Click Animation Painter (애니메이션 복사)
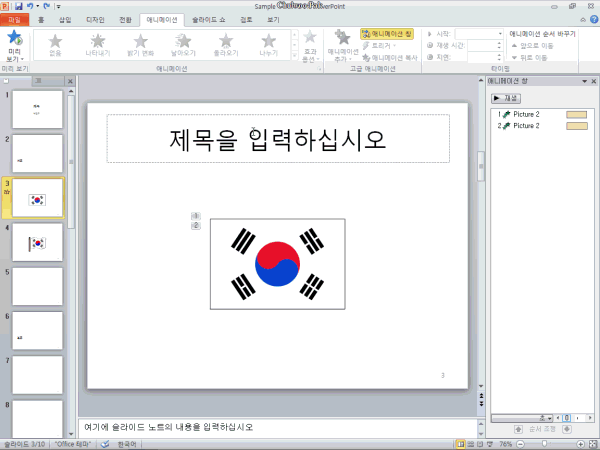Screen dimensions: 600x450 click(x=390, y=58)
